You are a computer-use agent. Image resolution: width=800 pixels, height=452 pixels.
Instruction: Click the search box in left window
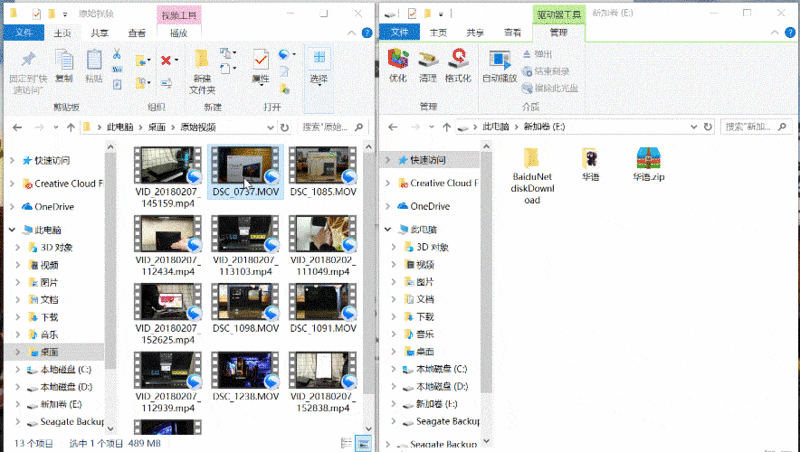click(333, 128)
